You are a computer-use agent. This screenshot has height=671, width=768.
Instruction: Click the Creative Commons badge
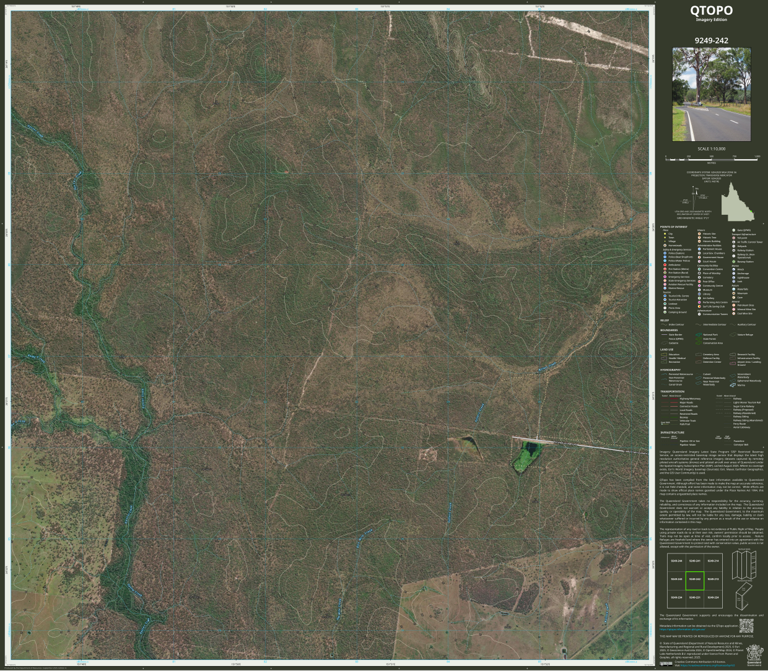pyautogui.click(x=666, y=664)
